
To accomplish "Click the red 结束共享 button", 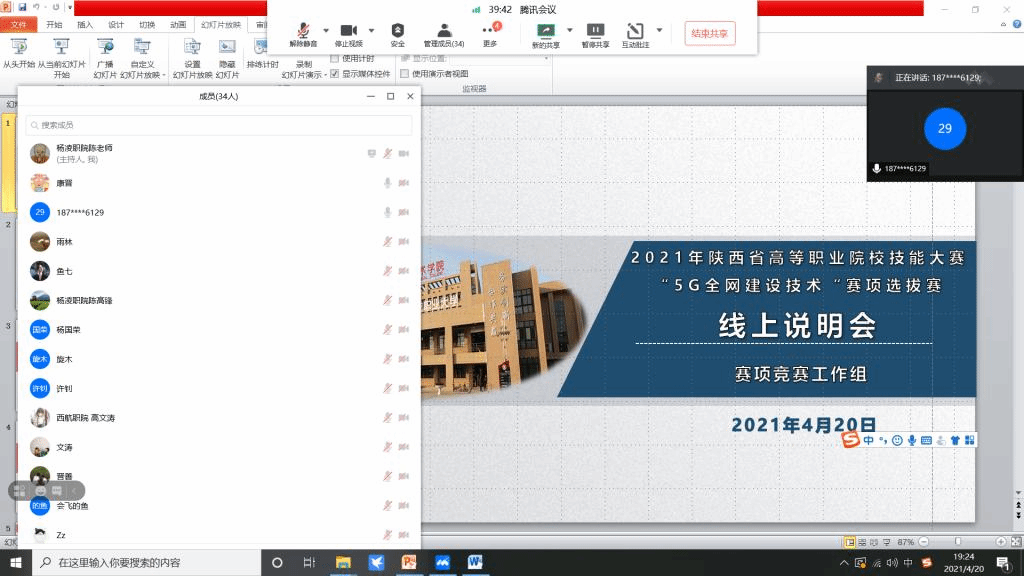I will 709,33.
